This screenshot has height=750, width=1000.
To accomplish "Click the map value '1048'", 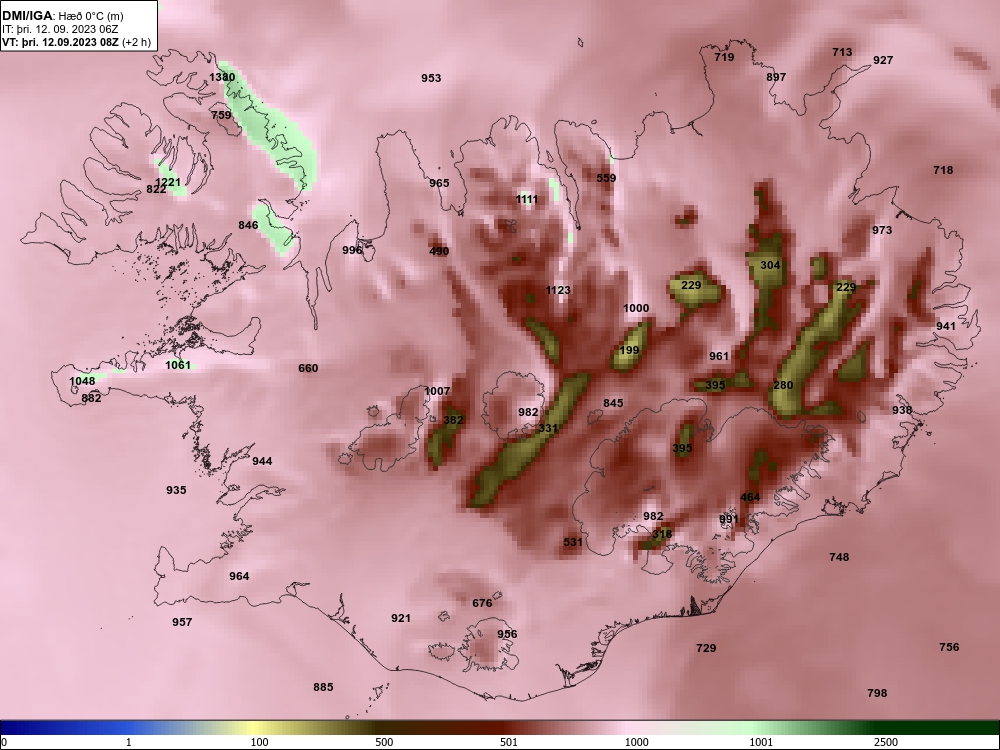I will coord(82,381).
